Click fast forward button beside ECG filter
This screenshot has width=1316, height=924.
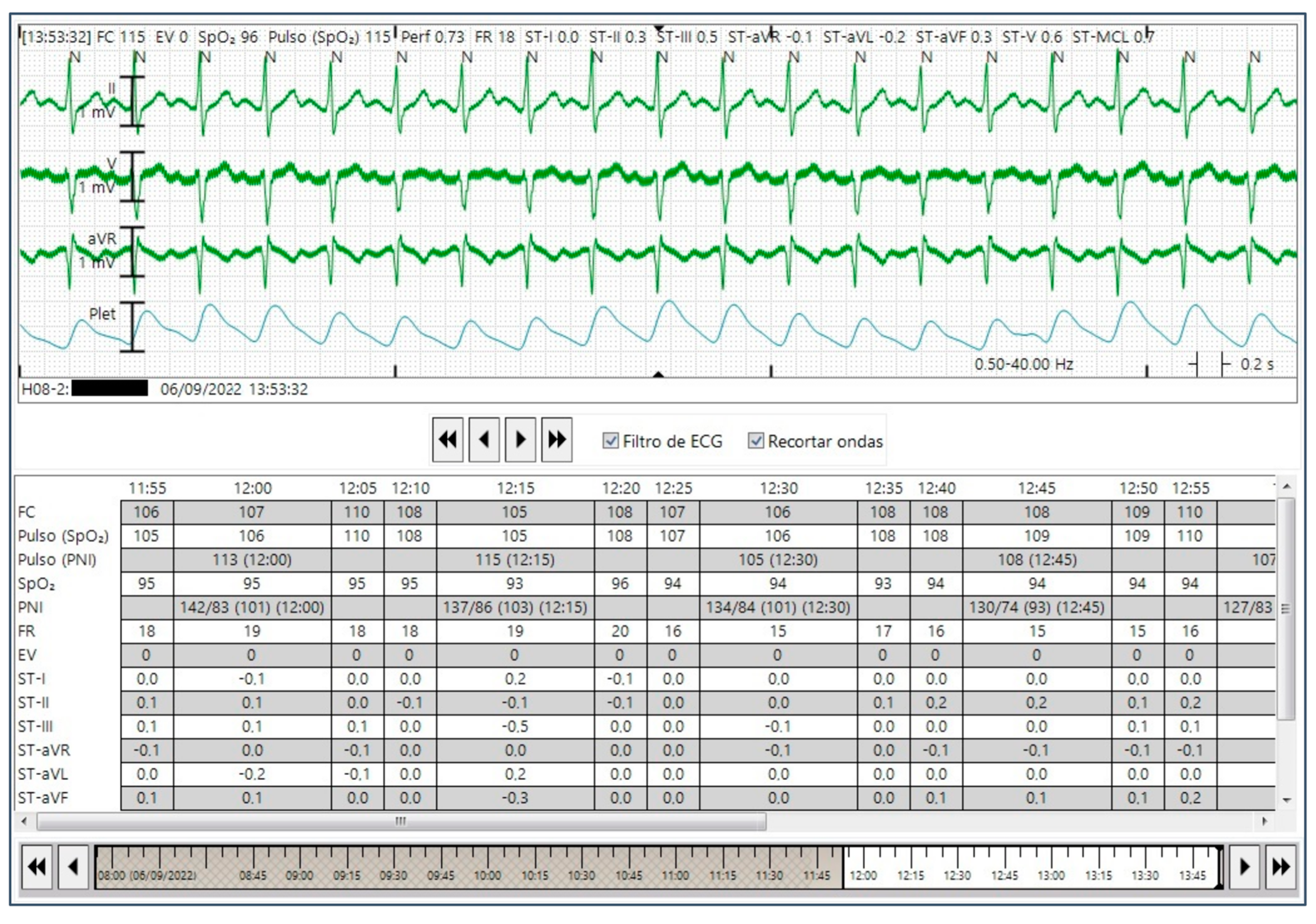(557, 440)
